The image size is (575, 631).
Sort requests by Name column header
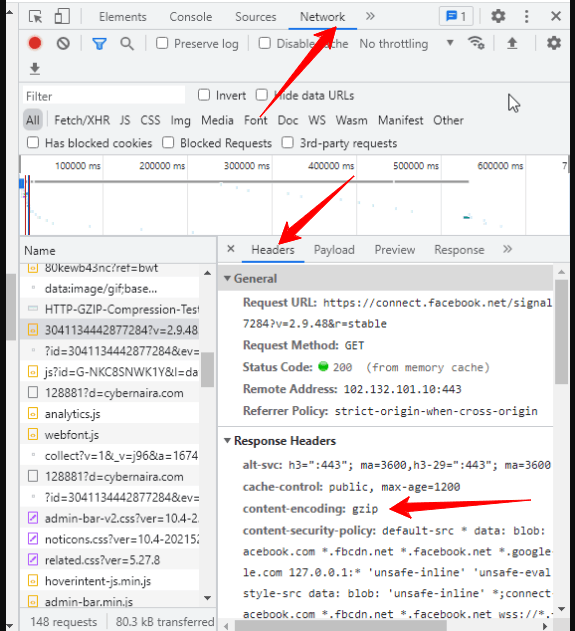point(118,250)
